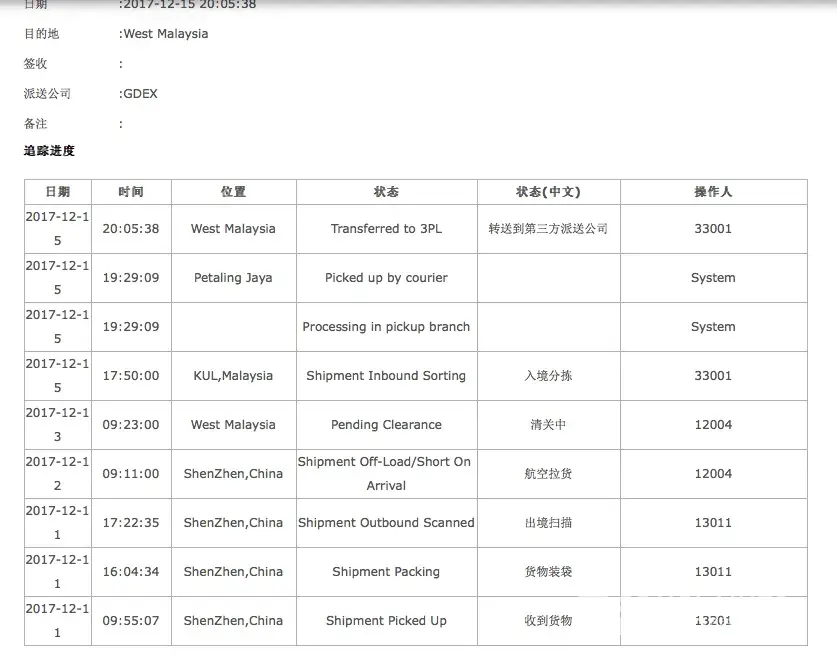Click the GDEX delivery company value

point(140,94)
